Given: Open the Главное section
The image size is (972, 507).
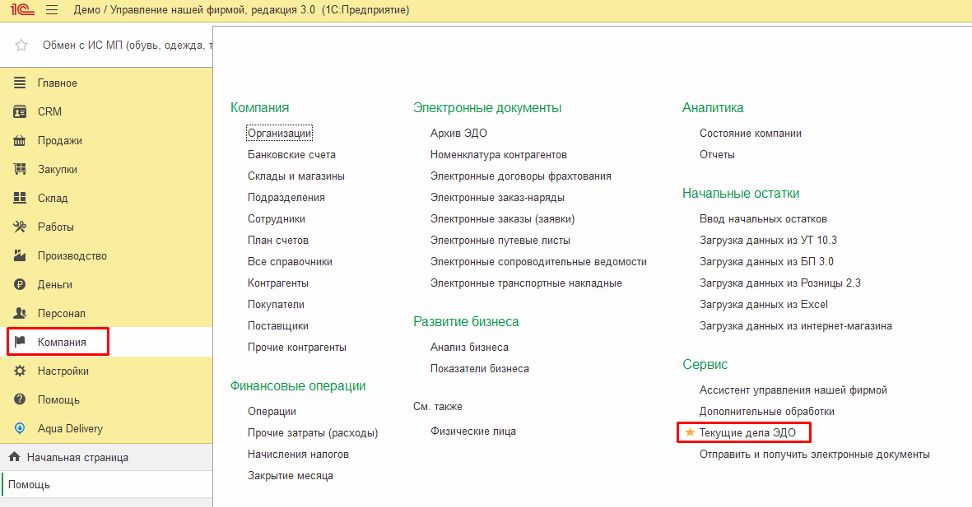Looking at the screenshot, I should 106,82.
